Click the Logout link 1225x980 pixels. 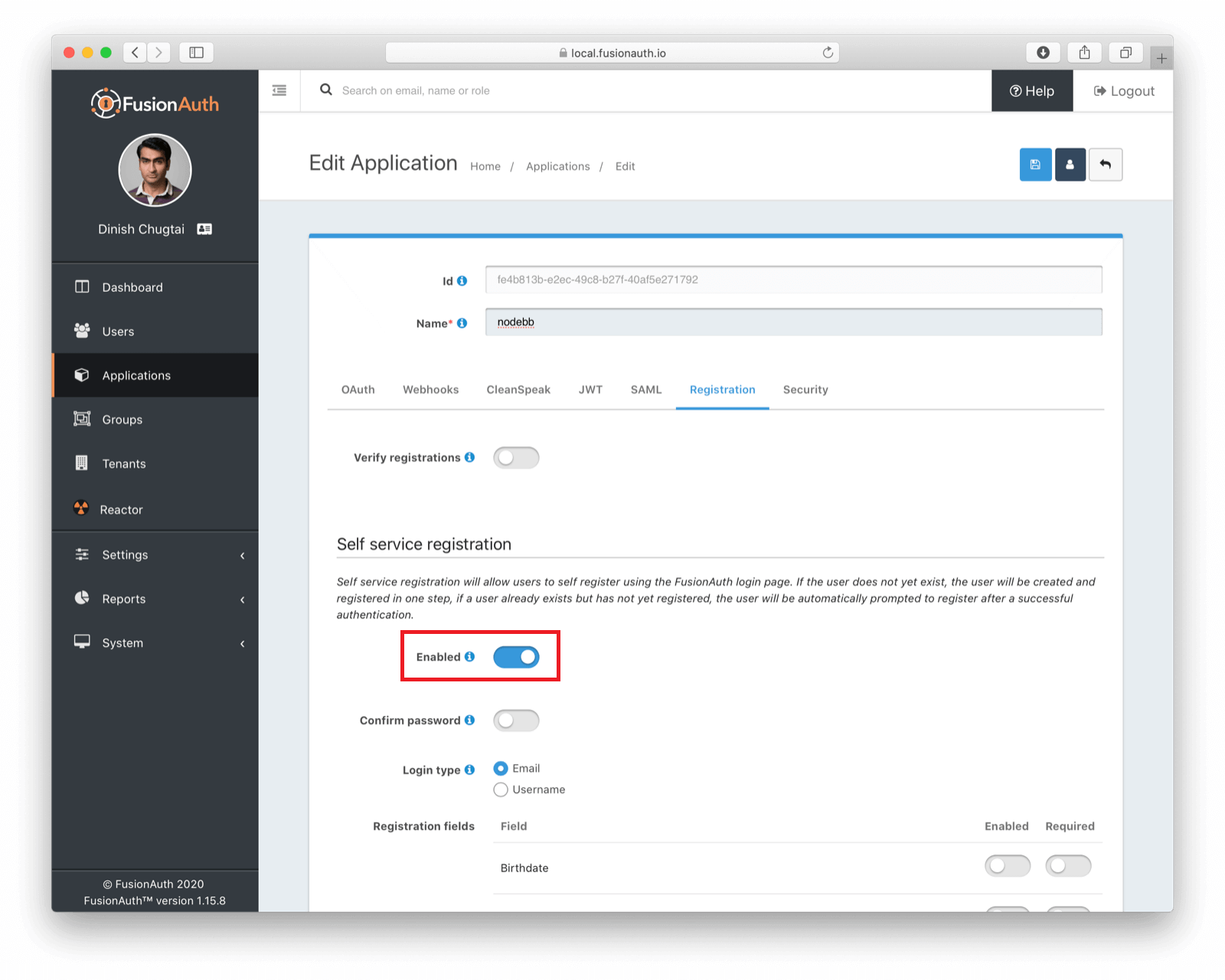(1124, 90)
